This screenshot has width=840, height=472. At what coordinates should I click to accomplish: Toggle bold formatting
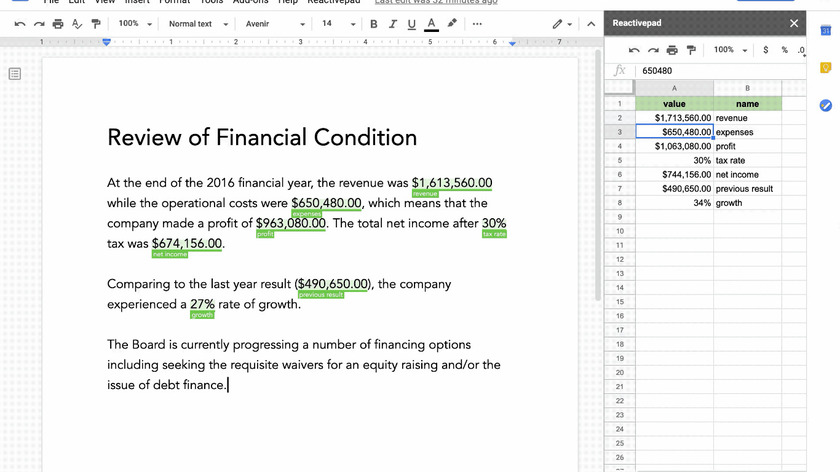[x=374, y=24]
